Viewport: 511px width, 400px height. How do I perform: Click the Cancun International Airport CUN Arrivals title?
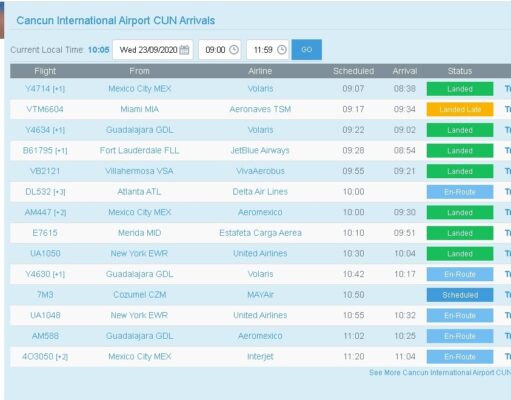click(116, 21)
